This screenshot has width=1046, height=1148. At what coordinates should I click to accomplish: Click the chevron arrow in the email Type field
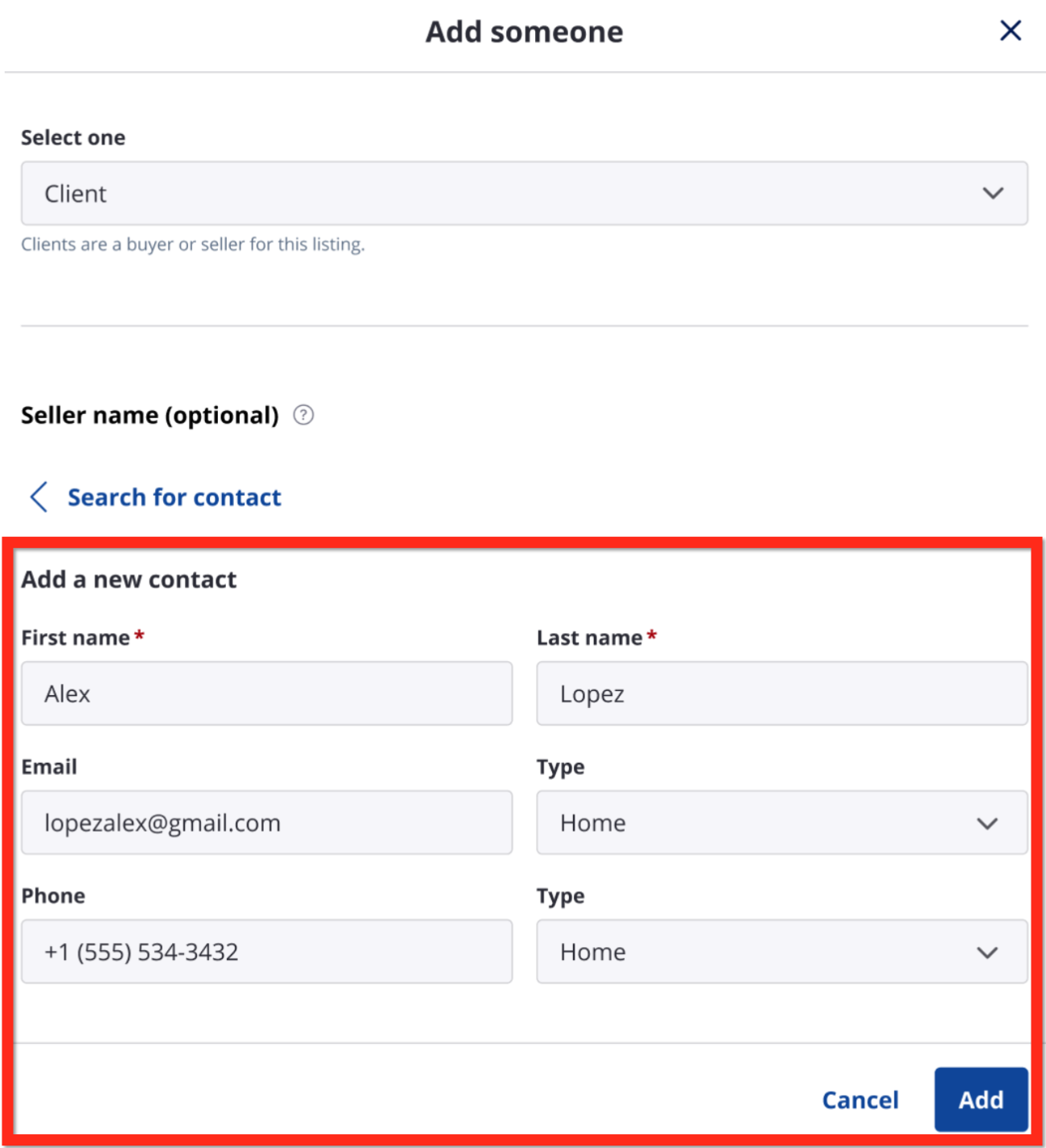point(987,823)
